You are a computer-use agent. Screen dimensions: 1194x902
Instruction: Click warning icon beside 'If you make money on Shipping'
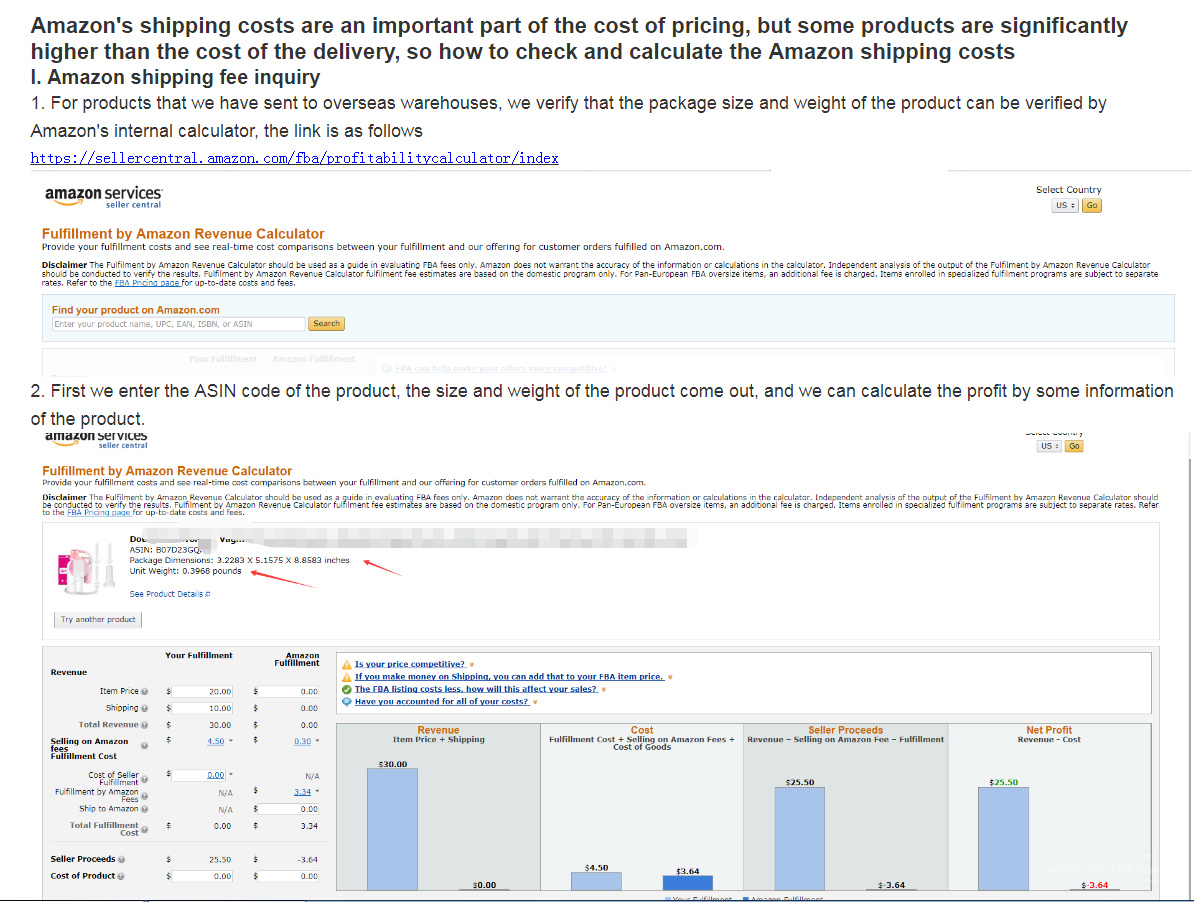pyautogui.click(x=346, y=677)
